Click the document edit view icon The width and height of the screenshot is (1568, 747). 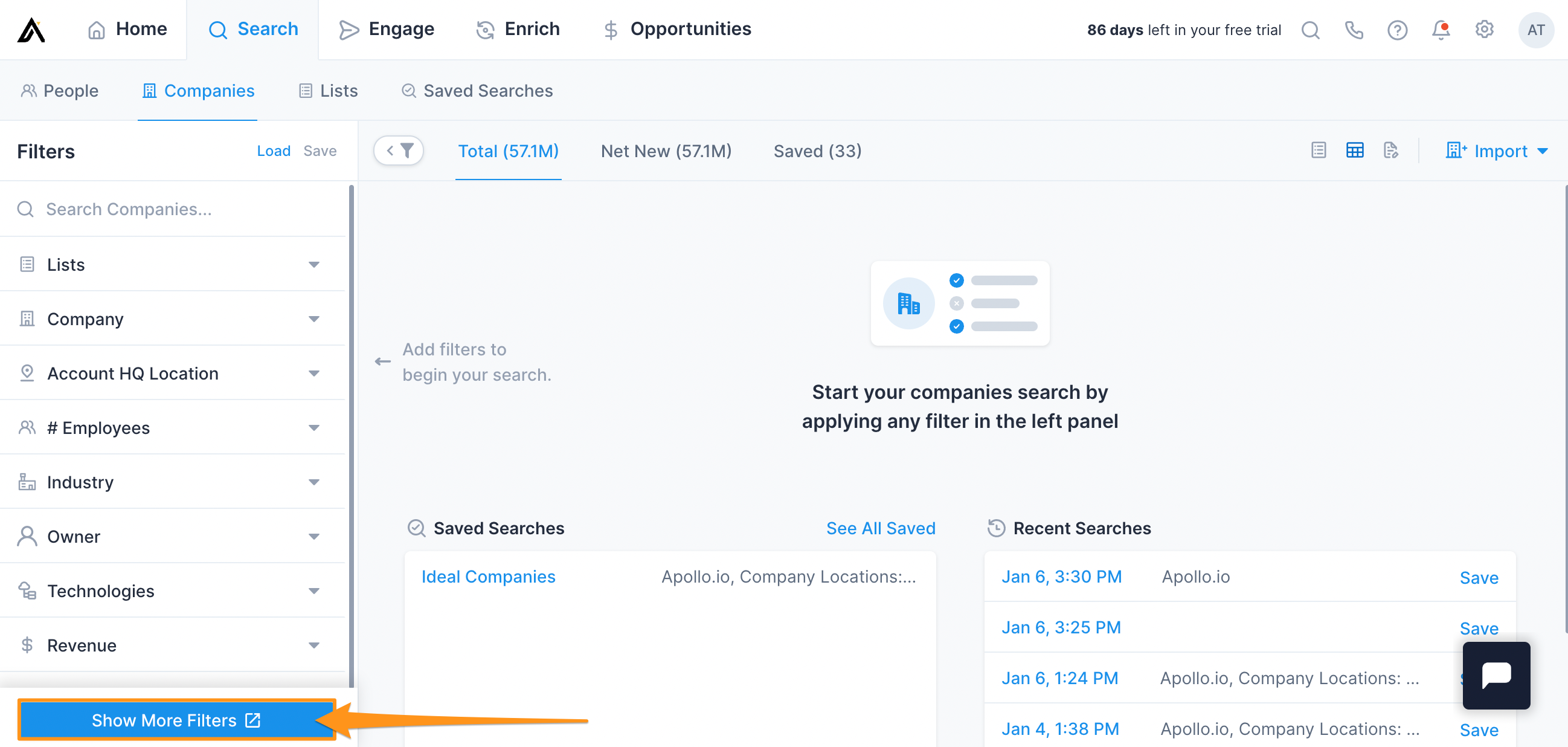[x=1391, y=150]
